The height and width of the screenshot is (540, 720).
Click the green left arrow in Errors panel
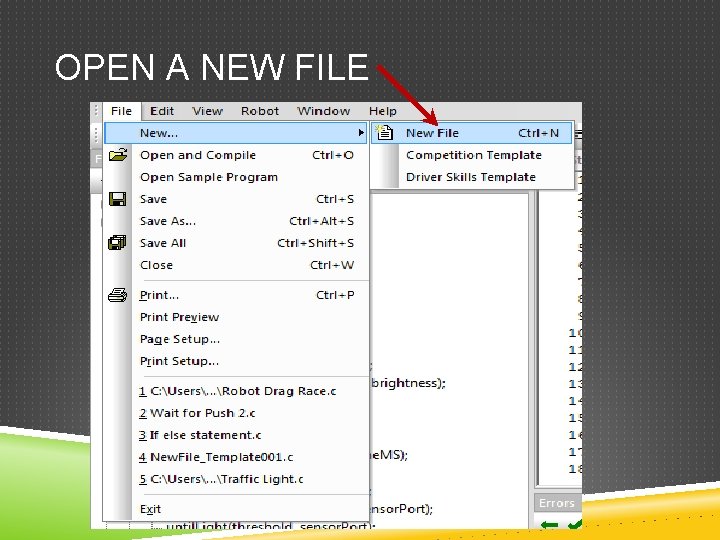pos(549,524)
